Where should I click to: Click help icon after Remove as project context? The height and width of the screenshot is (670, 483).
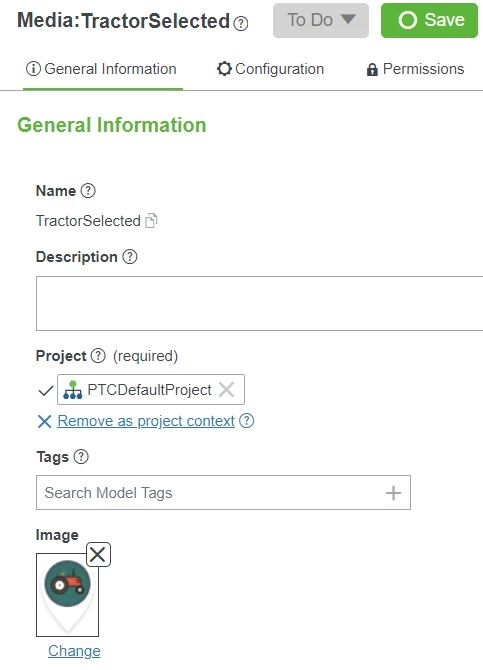247,421
